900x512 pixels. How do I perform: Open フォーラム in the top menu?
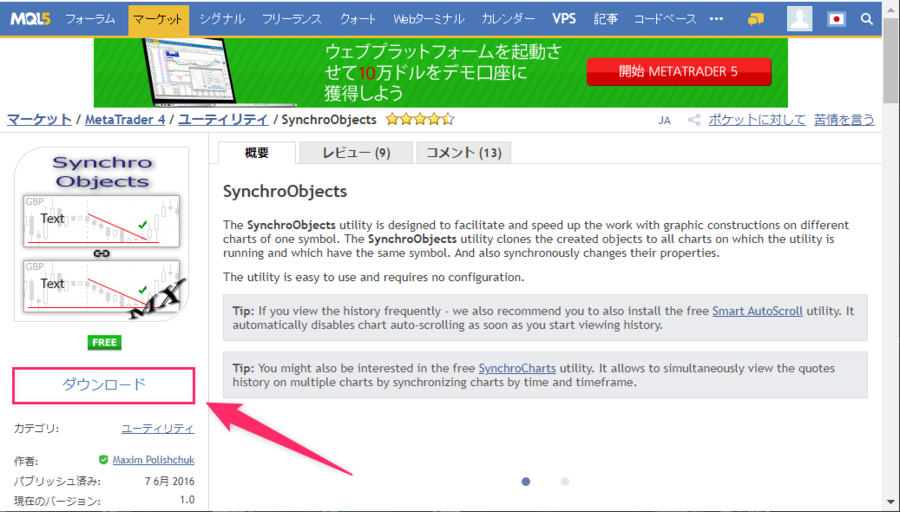tap(90, 19)
